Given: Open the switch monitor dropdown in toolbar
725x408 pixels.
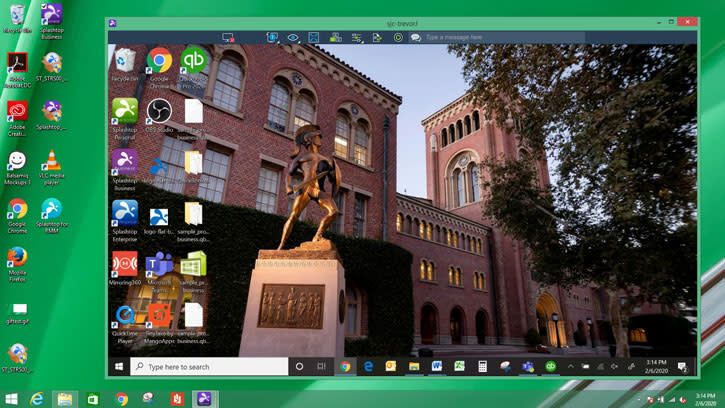Looking at the screenshot, I should (272, 37).
